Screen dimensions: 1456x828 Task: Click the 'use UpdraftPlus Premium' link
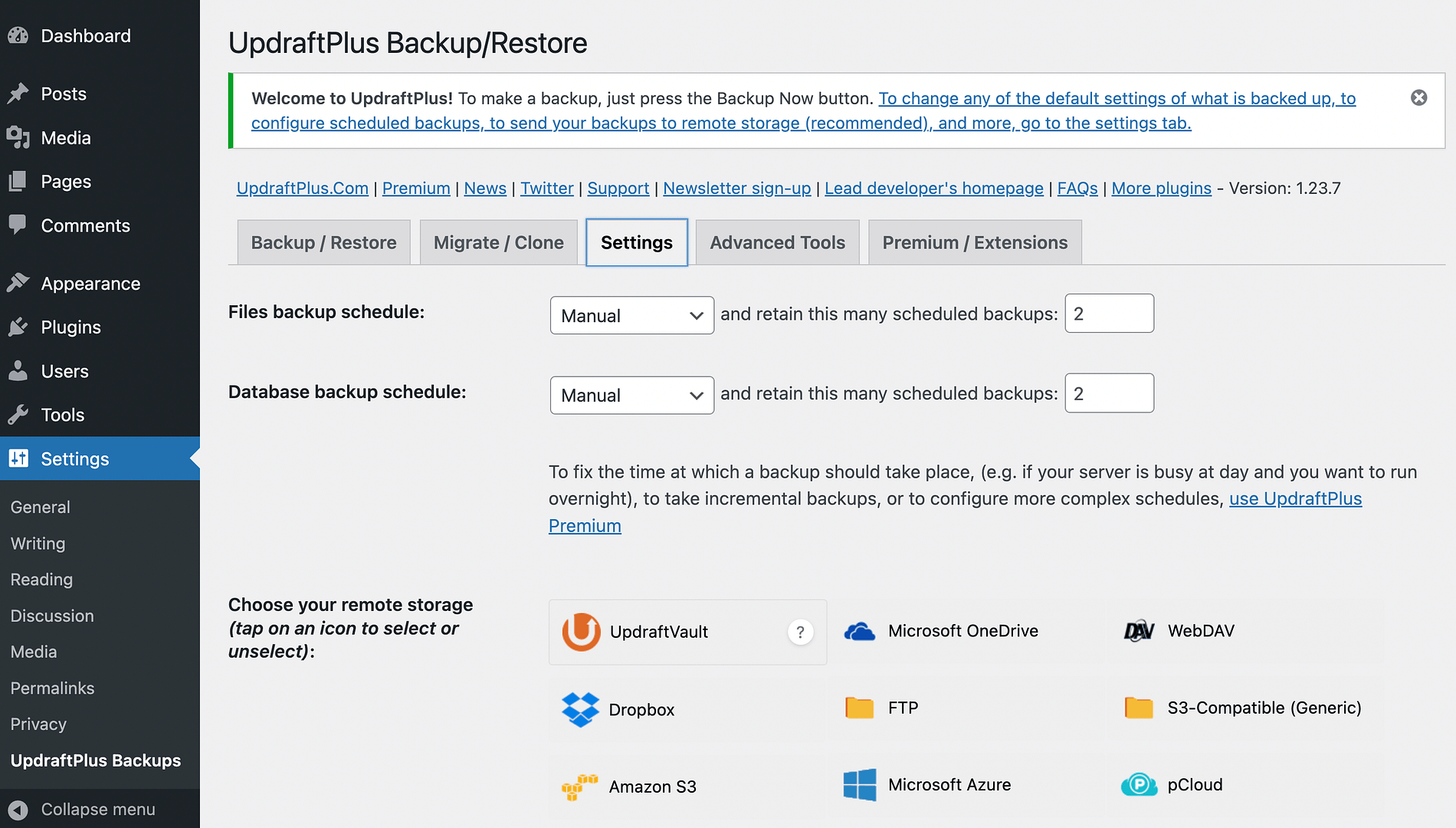(1295, 499)
